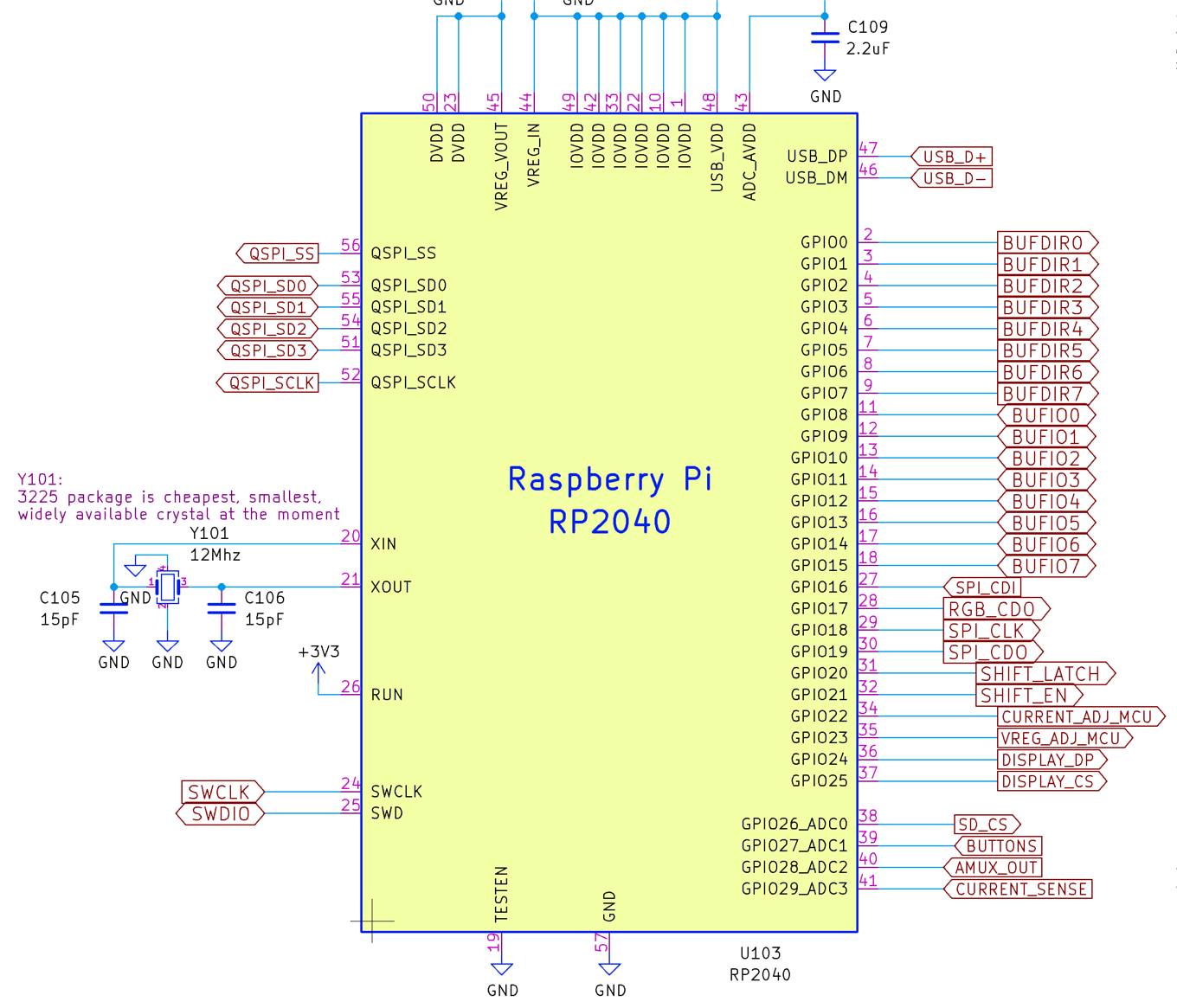Click the GND symbol below C105

click(113, 645)
